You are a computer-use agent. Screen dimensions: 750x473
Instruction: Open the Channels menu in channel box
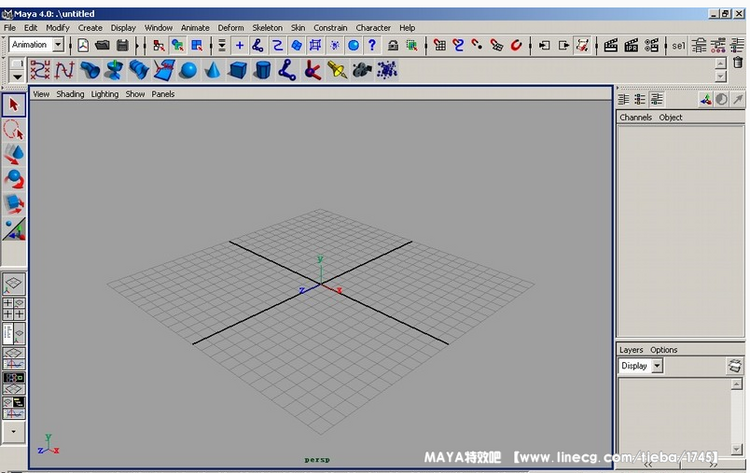pyautogui.click(x=635, y=117)
